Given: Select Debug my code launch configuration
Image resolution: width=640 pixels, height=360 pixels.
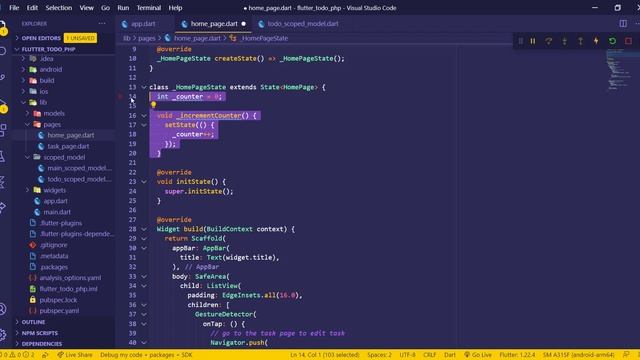Looking at the screenshot, I should tap(146, 355).
